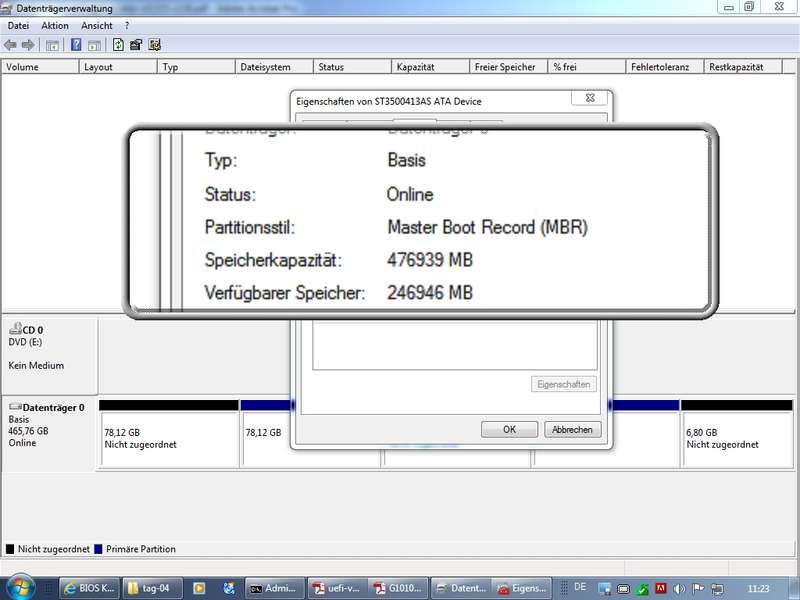Click the Properties icon in the toolbar
The height and width of the screenshot is (600, 800).
pos(136,45)
